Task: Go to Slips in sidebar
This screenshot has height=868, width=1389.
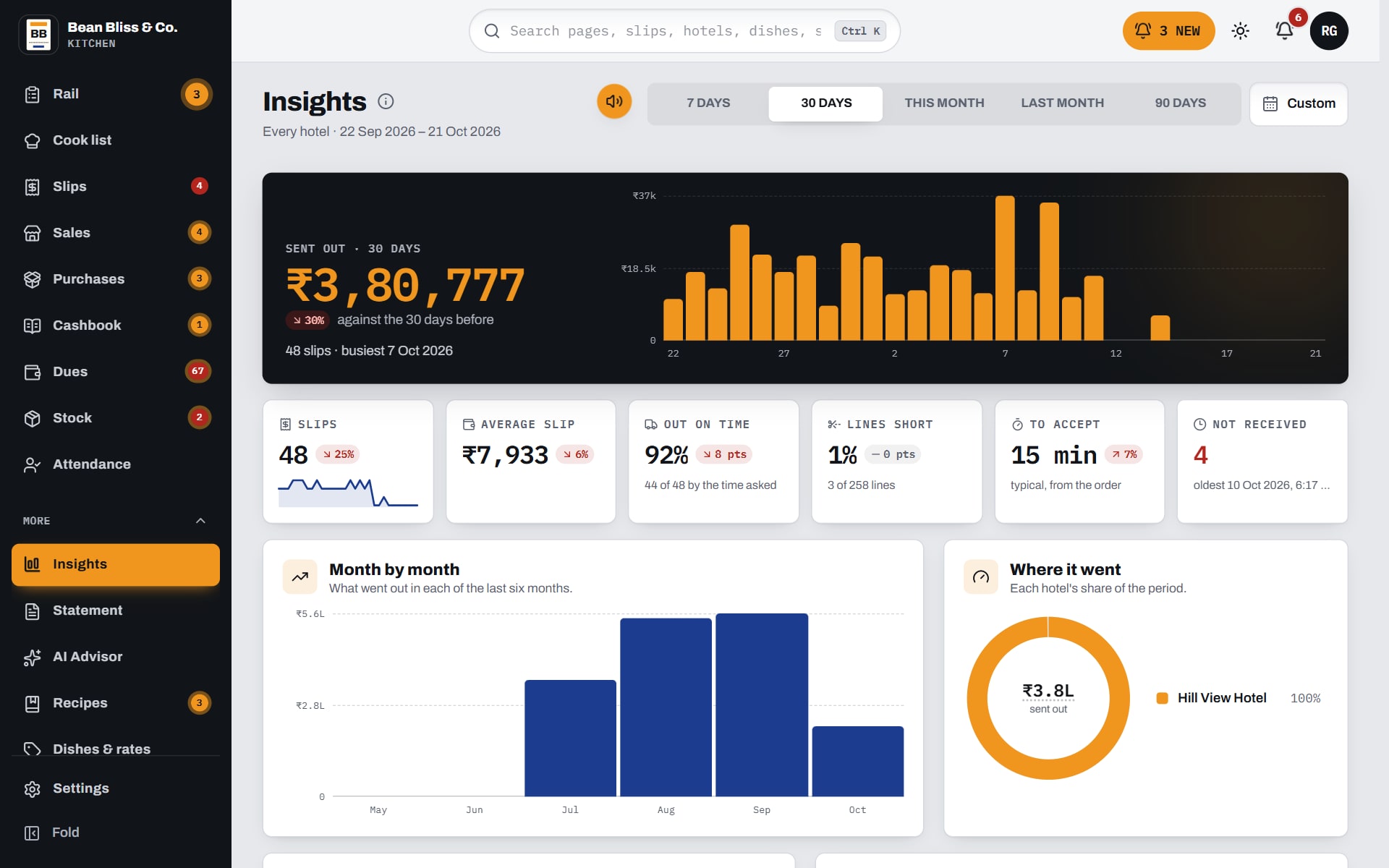Action: click(x=116, y=187)
